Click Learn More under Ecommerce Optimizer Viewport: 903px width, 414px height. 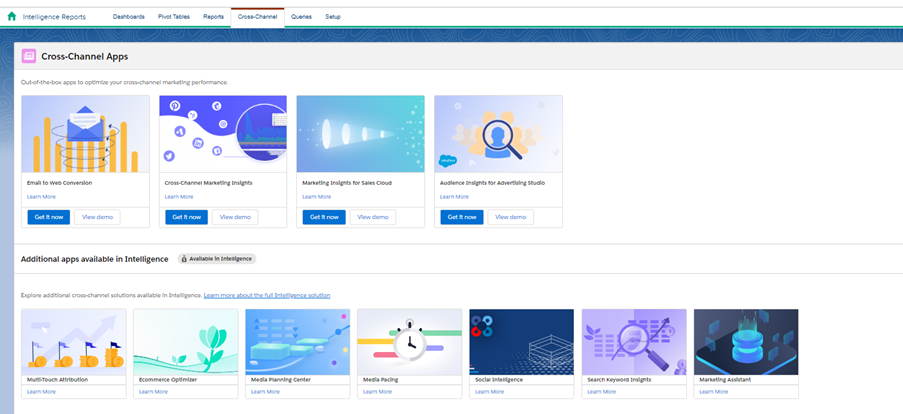(x=154, y=392)
